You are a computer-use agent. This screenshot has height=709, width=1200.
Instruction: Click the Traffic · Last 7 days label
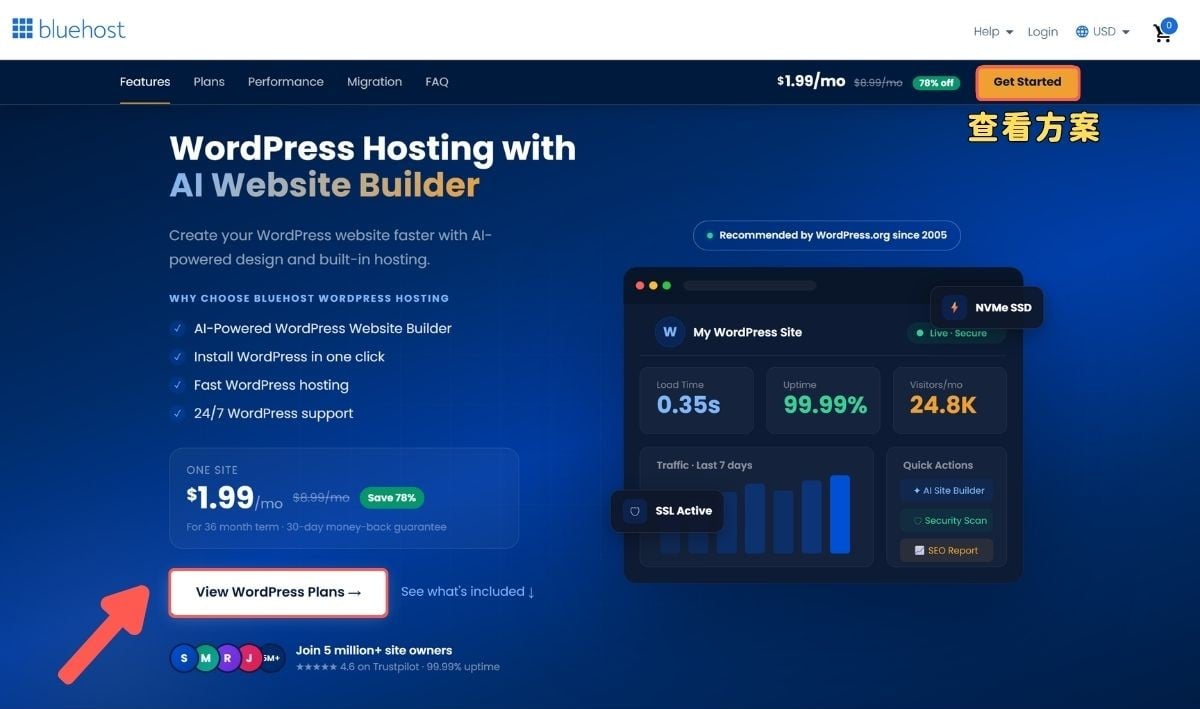click(x=704, y=465)
